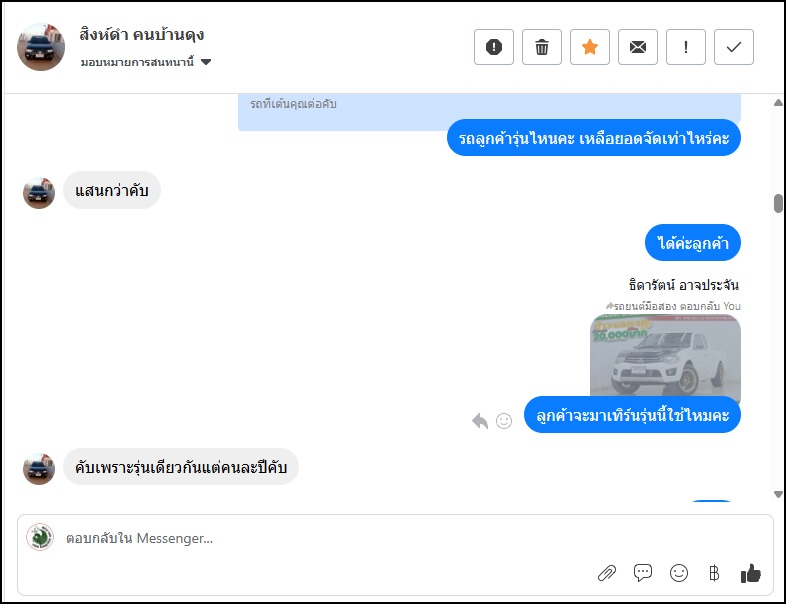Attach a file with paperclip icon
The width and height of the screenshot is (786, 604).
pos(606,573)
